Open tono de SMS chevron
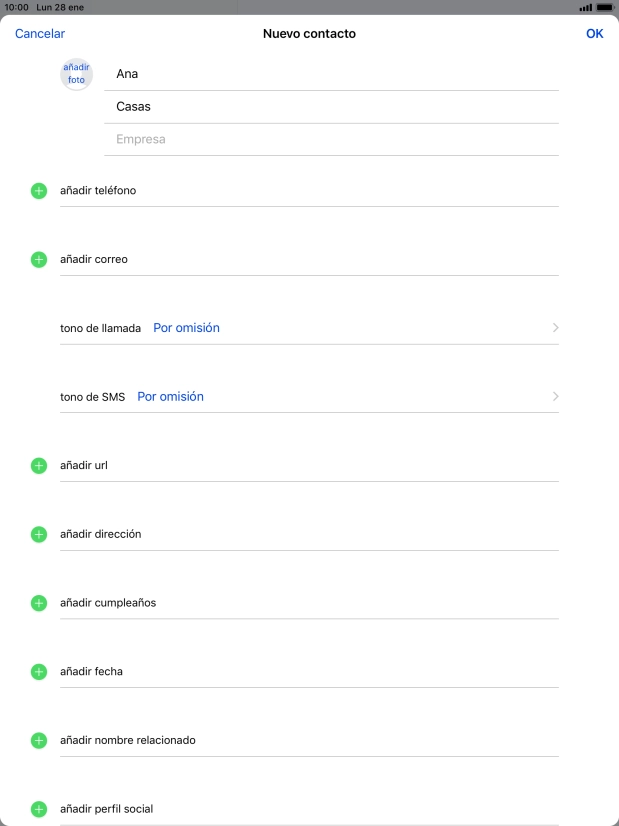Viewport: 619px width, 826px height. pyautogui.click(x=555, y=397)
